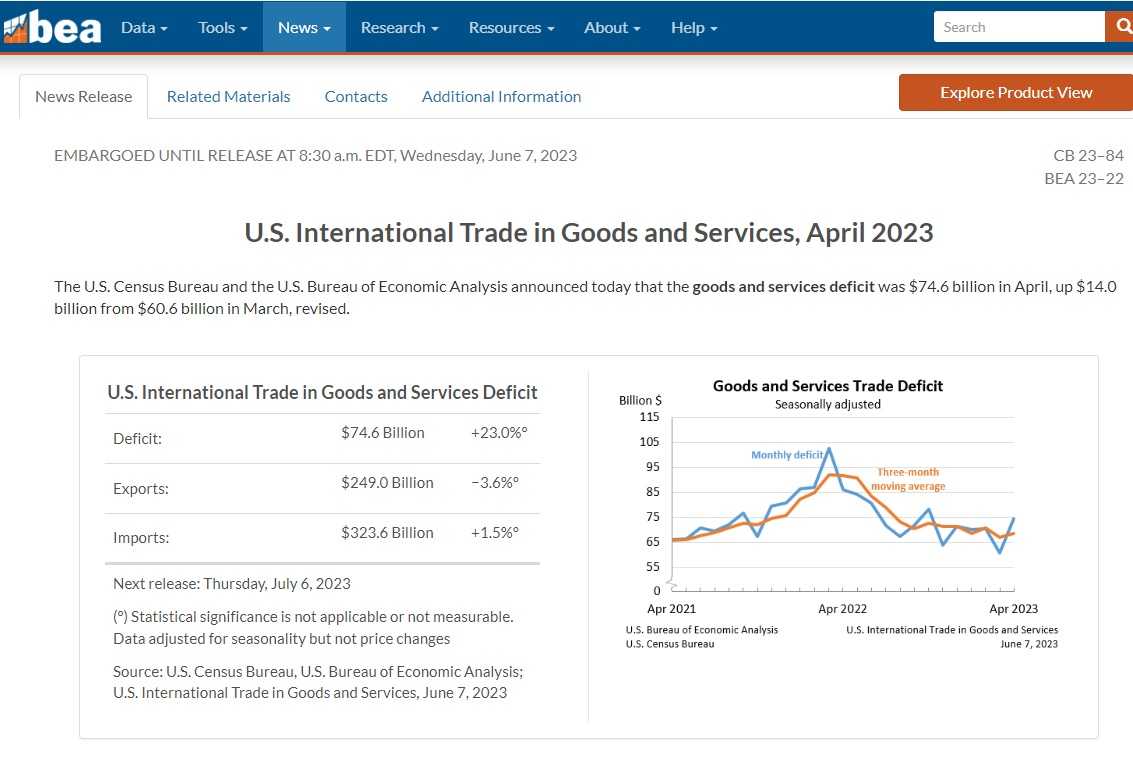Click the Three-month moving average chart label
The height and width of the screenshot is (765, 1133).
pyautogui.click(x=909, y=479)
